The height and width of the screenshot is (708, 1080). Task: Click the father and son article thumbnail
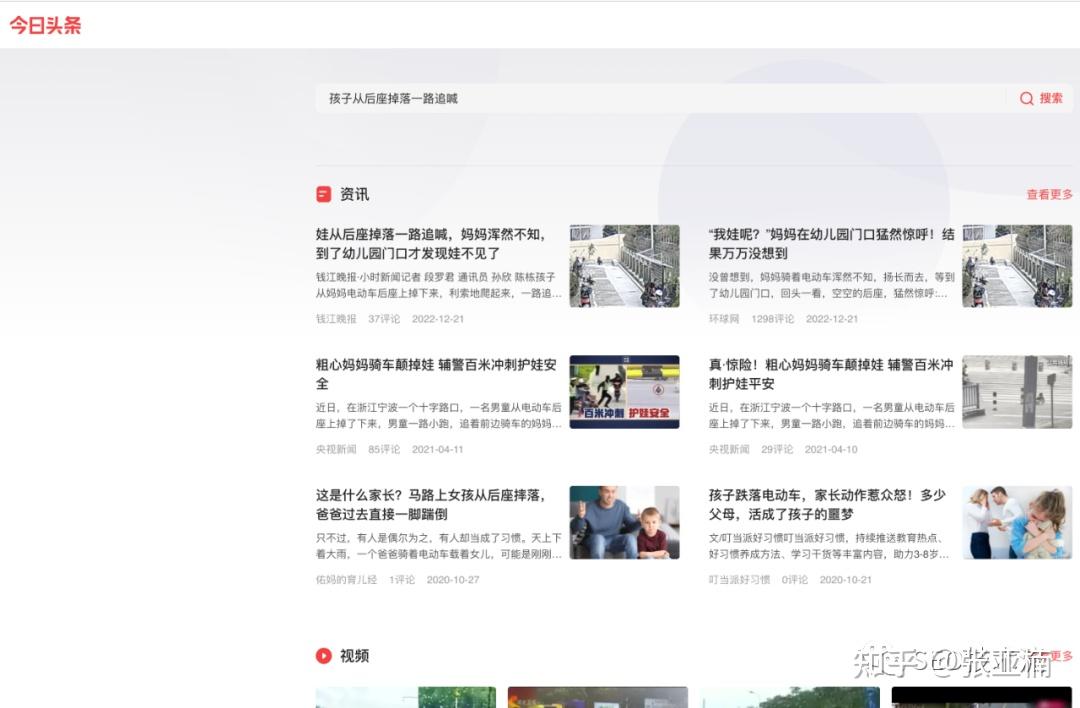point(624,521)
